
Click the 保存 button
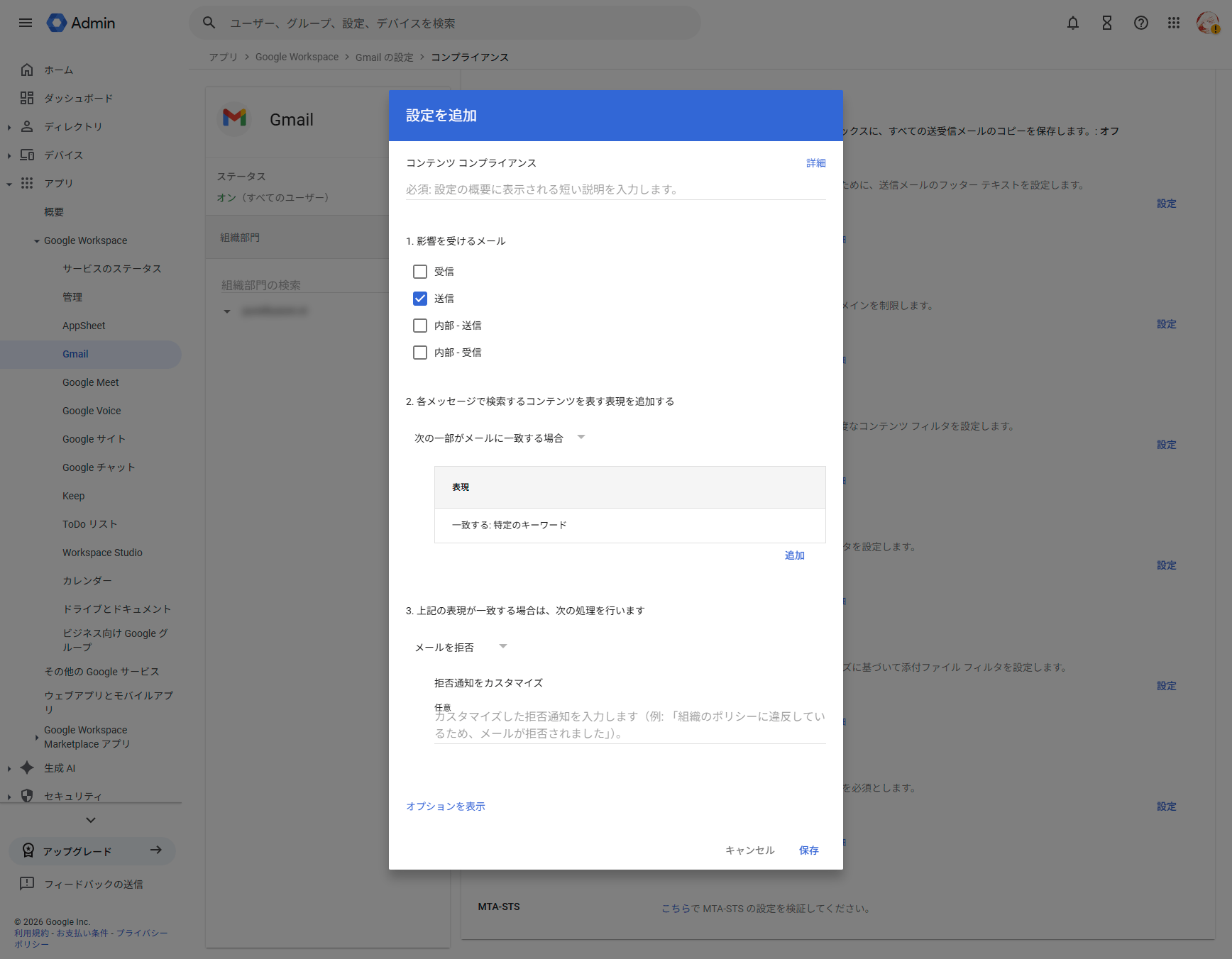pos(808,850)
